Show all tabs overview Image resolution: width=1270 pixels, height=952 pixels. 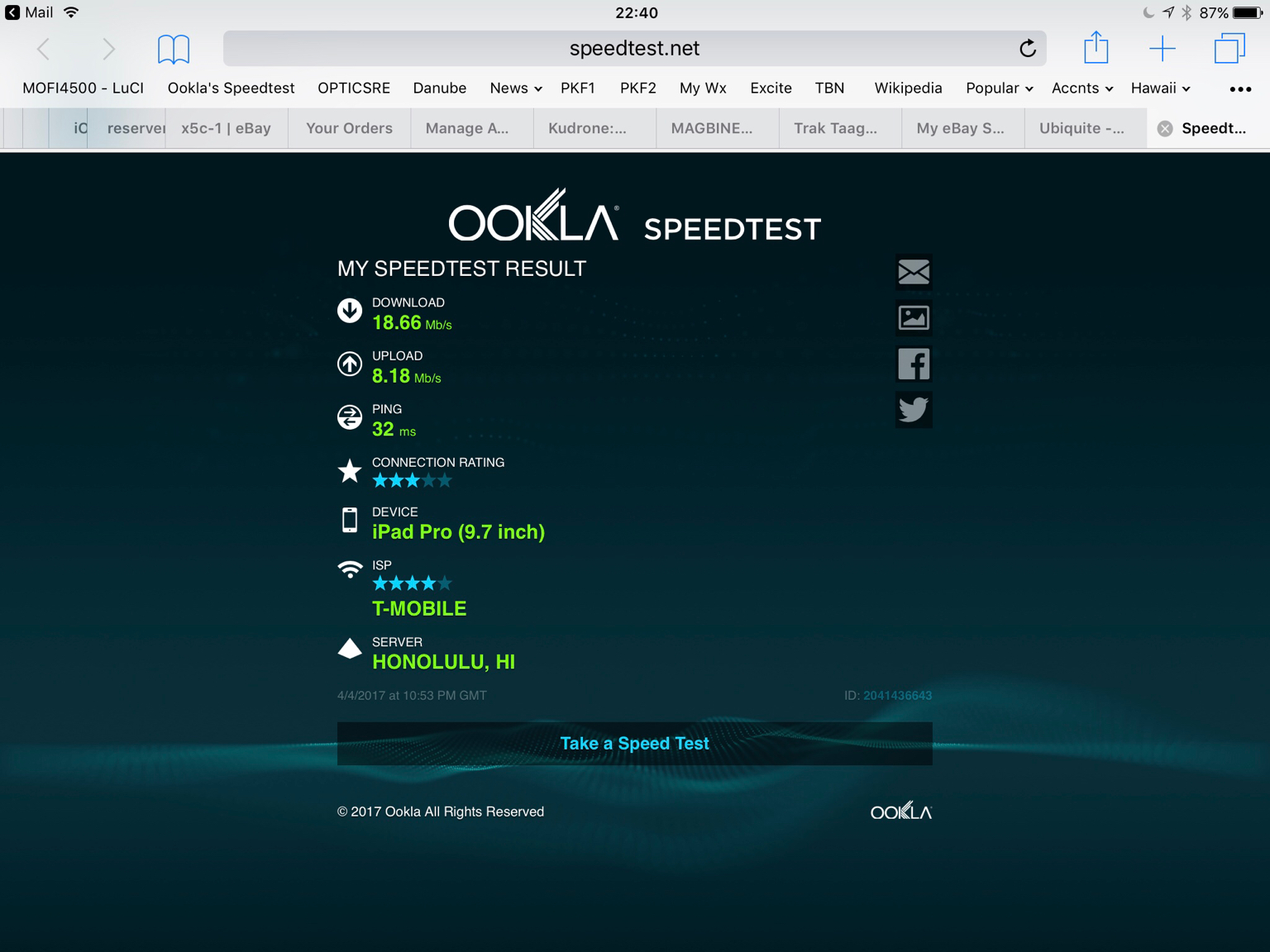coord(1229,49)
